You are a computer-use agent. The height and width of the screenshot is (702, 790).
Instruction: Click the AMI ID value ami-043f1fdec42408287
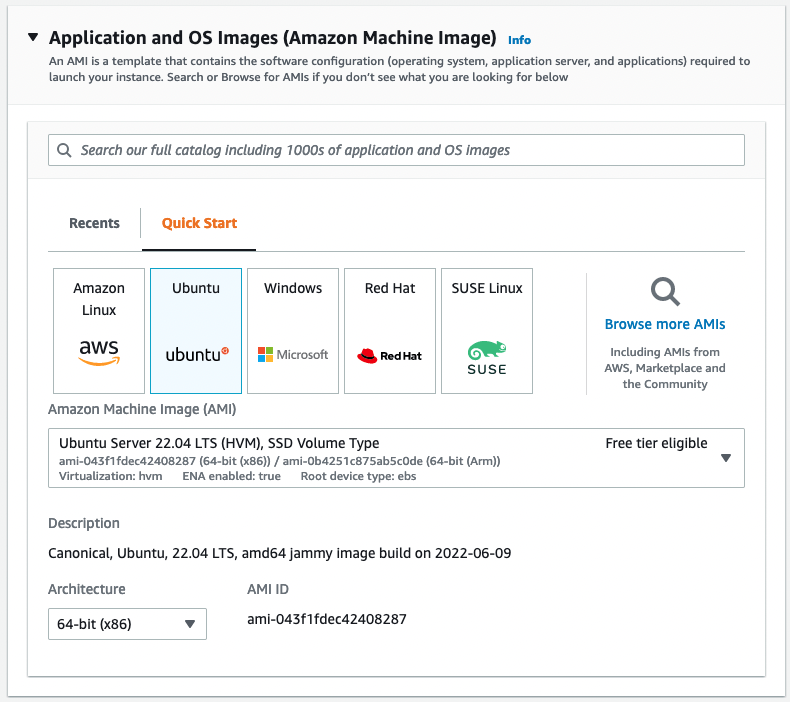[x=326, y=619]
